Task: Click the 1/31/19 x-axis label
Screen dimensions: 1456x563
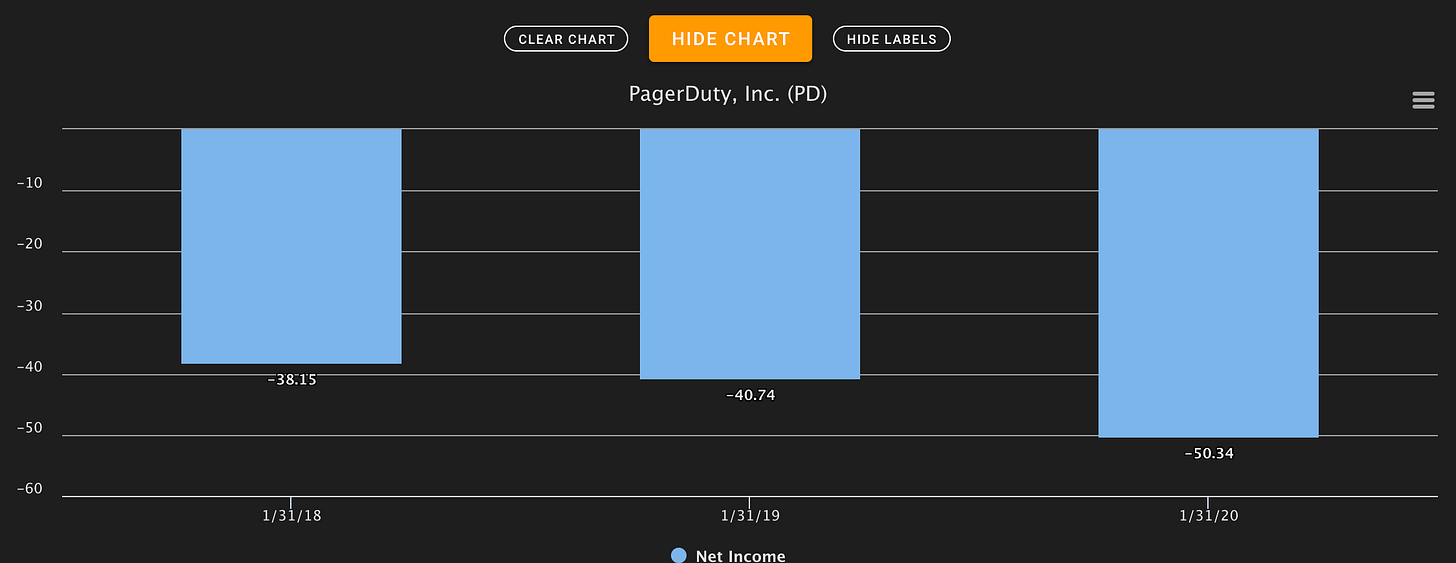Action: (x=750, y=516)
